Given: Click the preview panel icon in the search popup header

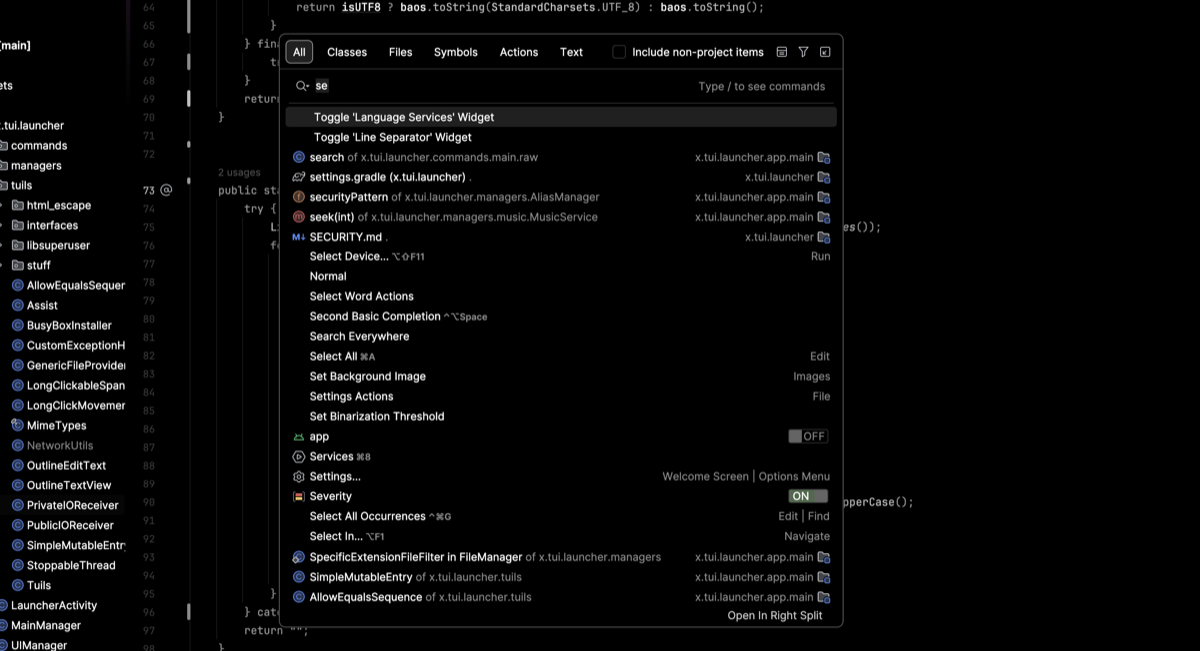Looking at the screenshot, I should coord(782,52).
